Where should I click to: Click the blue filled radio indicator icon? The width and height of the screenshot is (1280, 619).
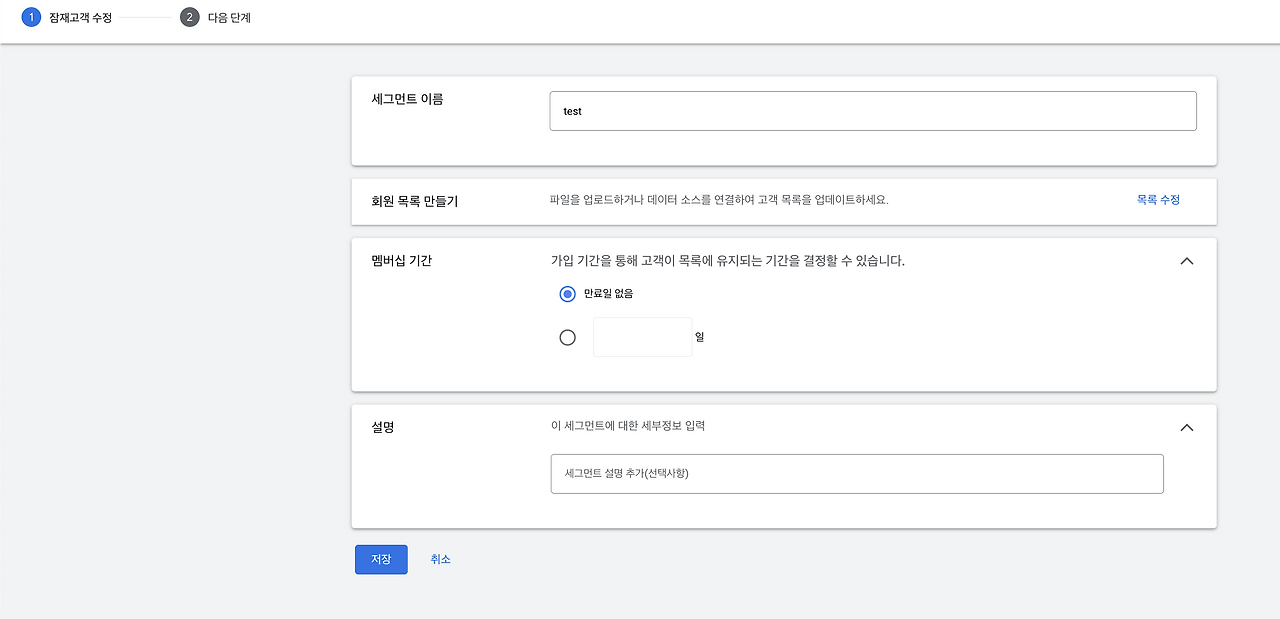567,294
